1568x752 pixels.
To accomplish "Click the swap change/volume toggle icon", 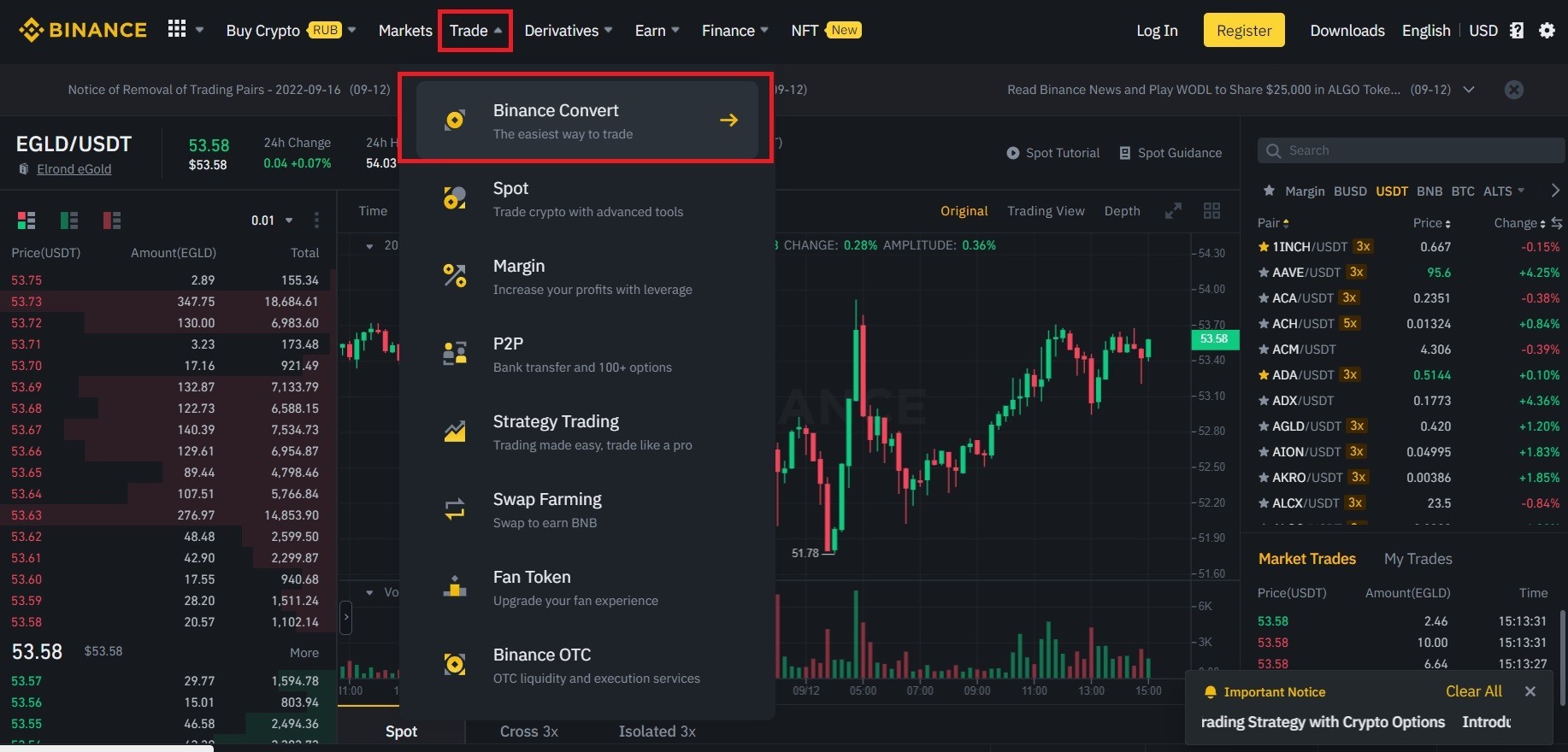I will click(x=1557, y=223).
